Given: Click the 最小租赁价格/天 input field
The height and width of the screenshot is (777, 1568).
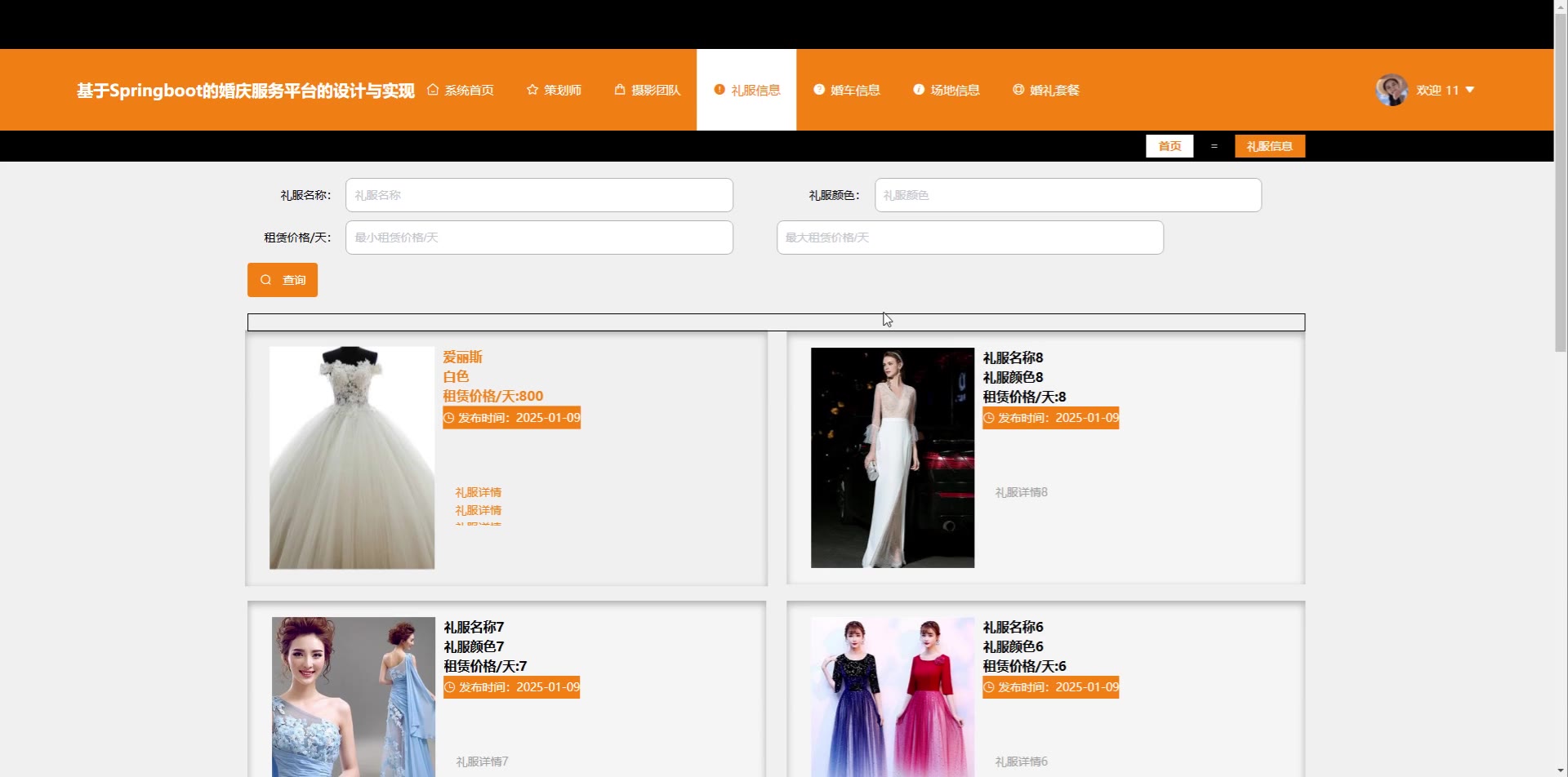Looking at the screenshot, I should point(539,238).
